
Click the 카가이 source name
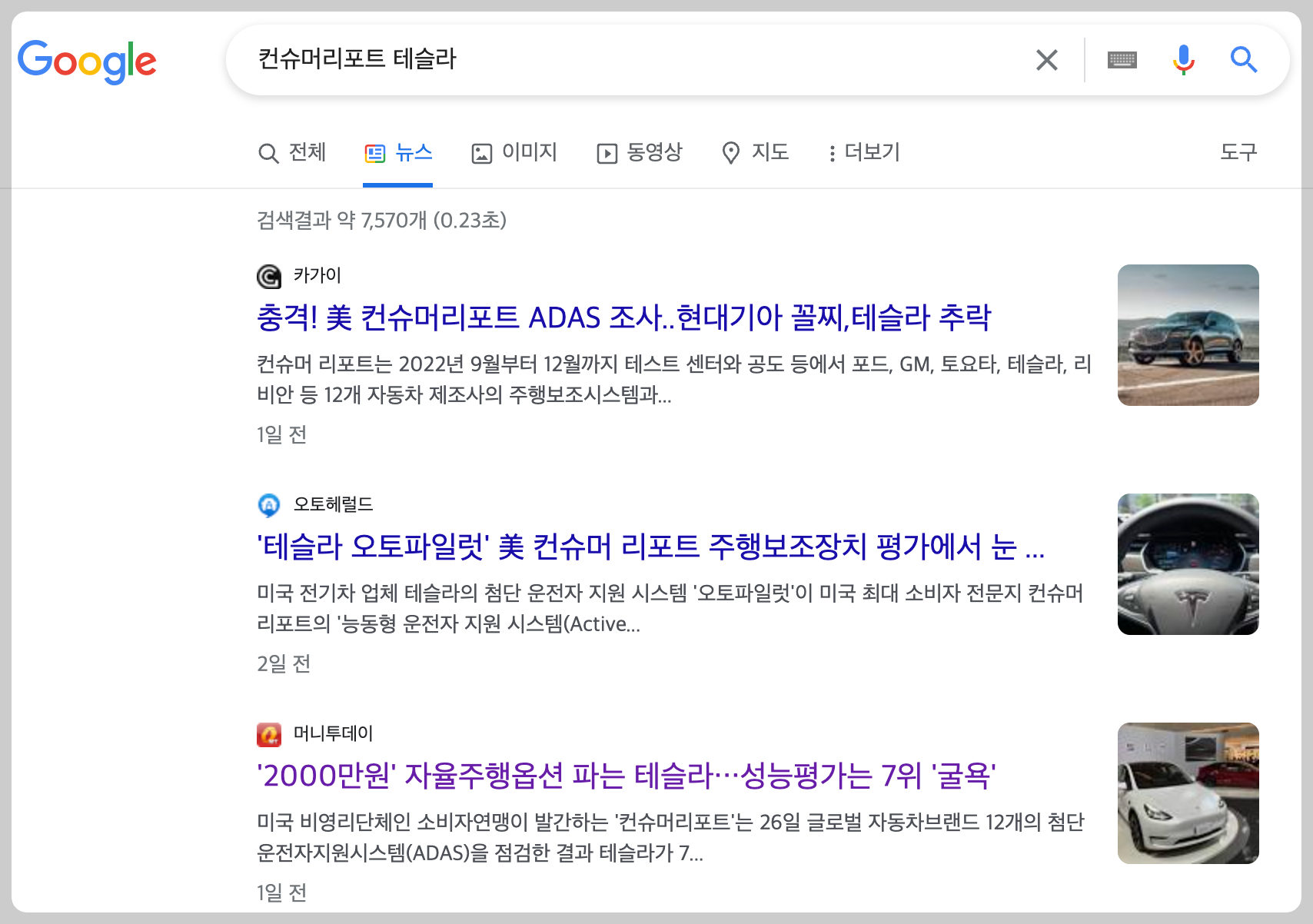pos(317,275)
